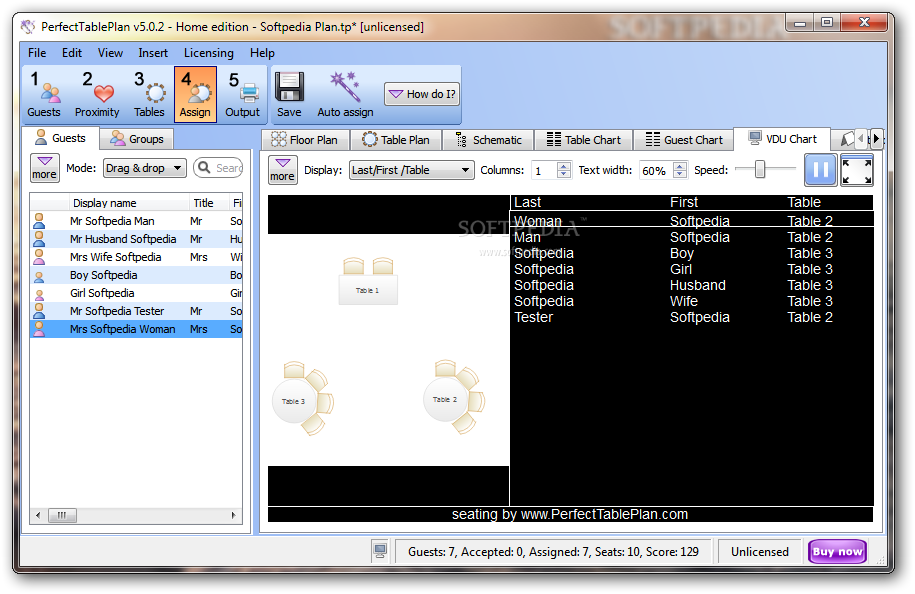Run Auto assign magic wand
915x594 pixels.
(345, 94)
